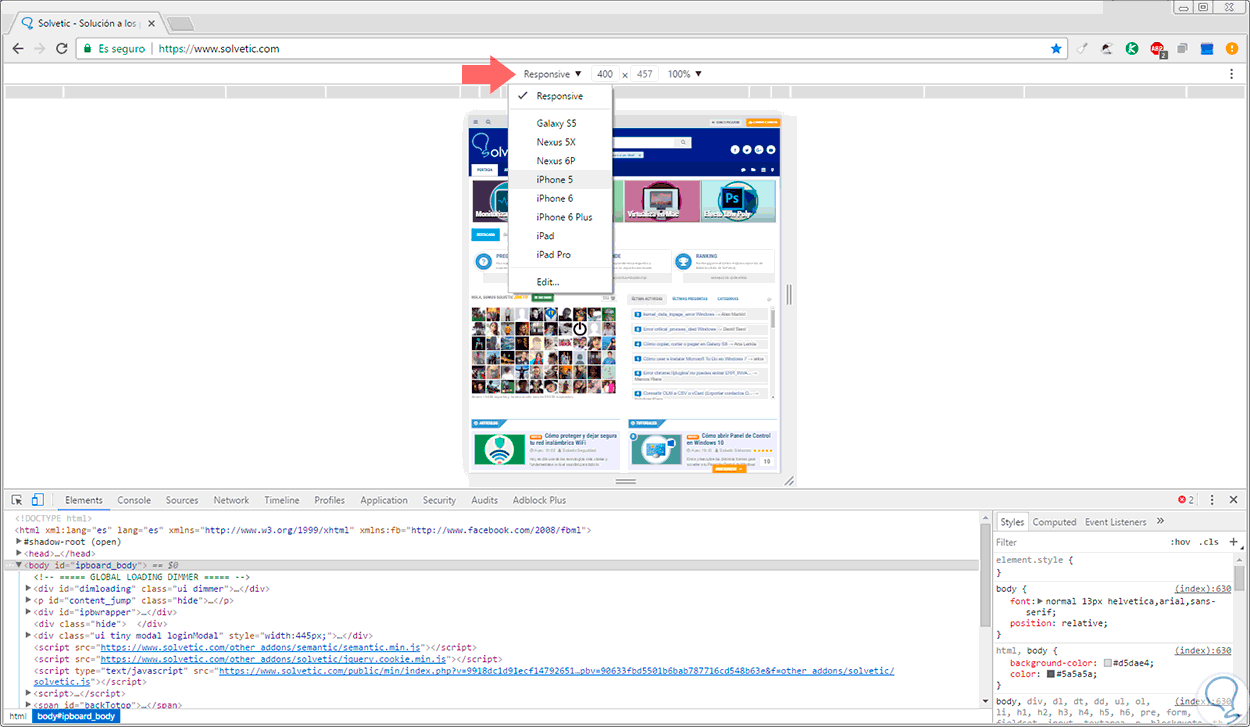Click the body#ipboard_body breadcrumb
The height and width of the screenshot is (727, 1250).
[77, 716]
